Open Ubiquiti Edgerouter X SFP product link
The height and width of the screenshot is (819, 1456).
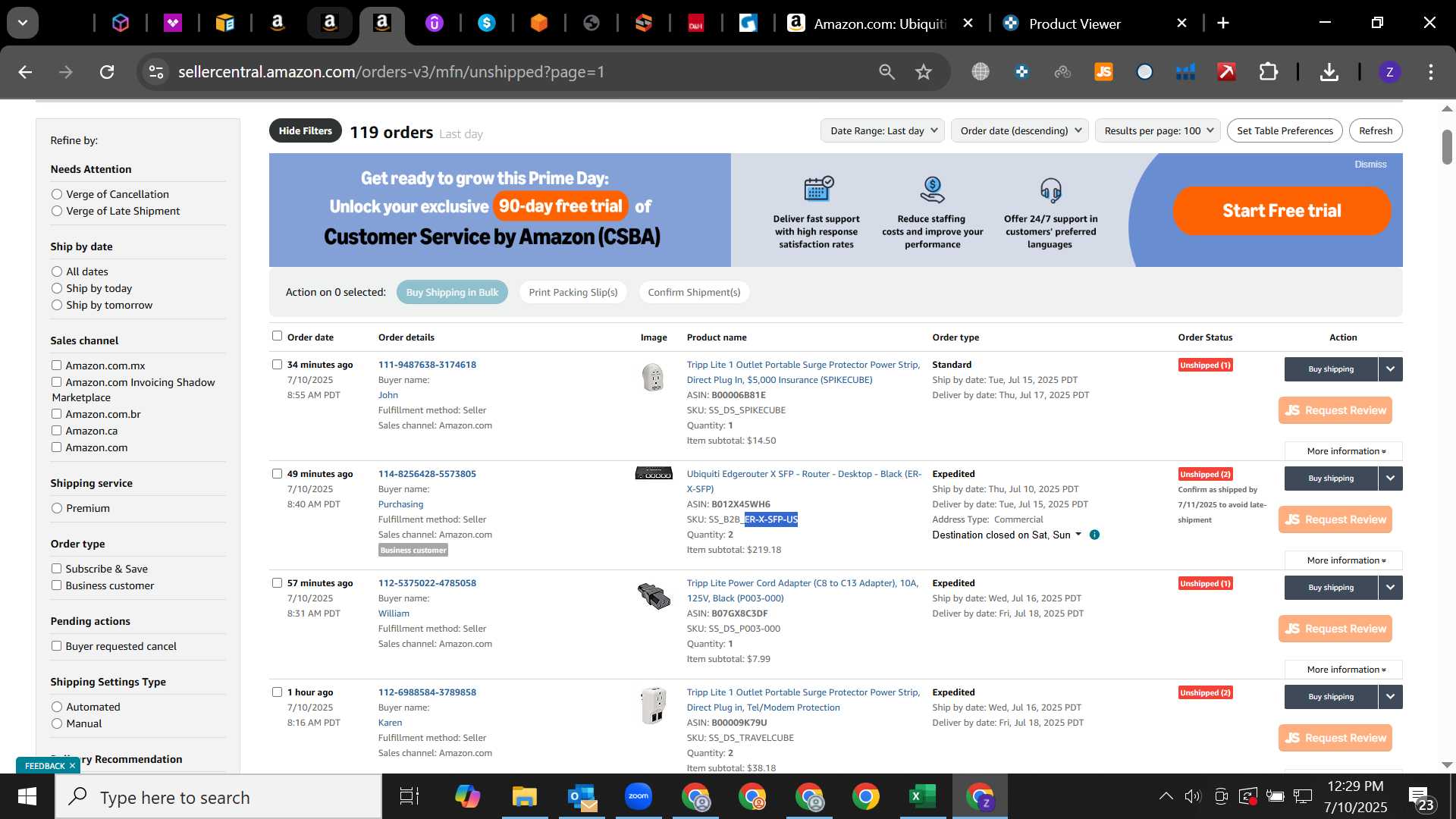[x=804, y=481]
